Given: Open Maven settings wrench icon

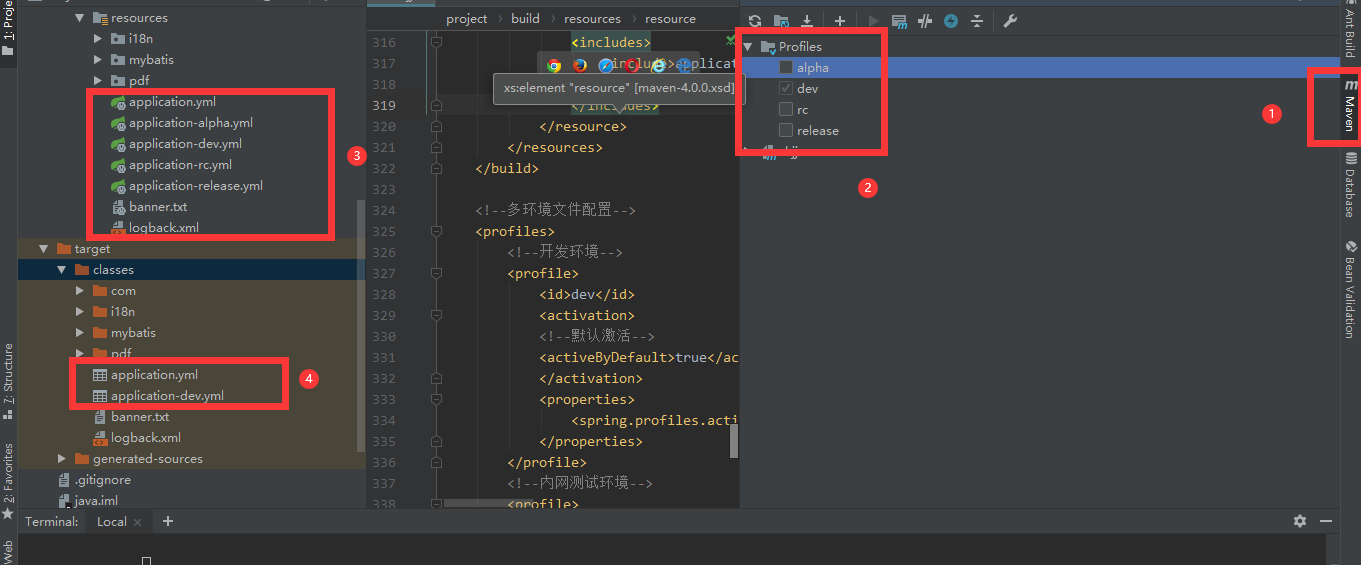Looking at the screenshot, I should click(1010, 21).
